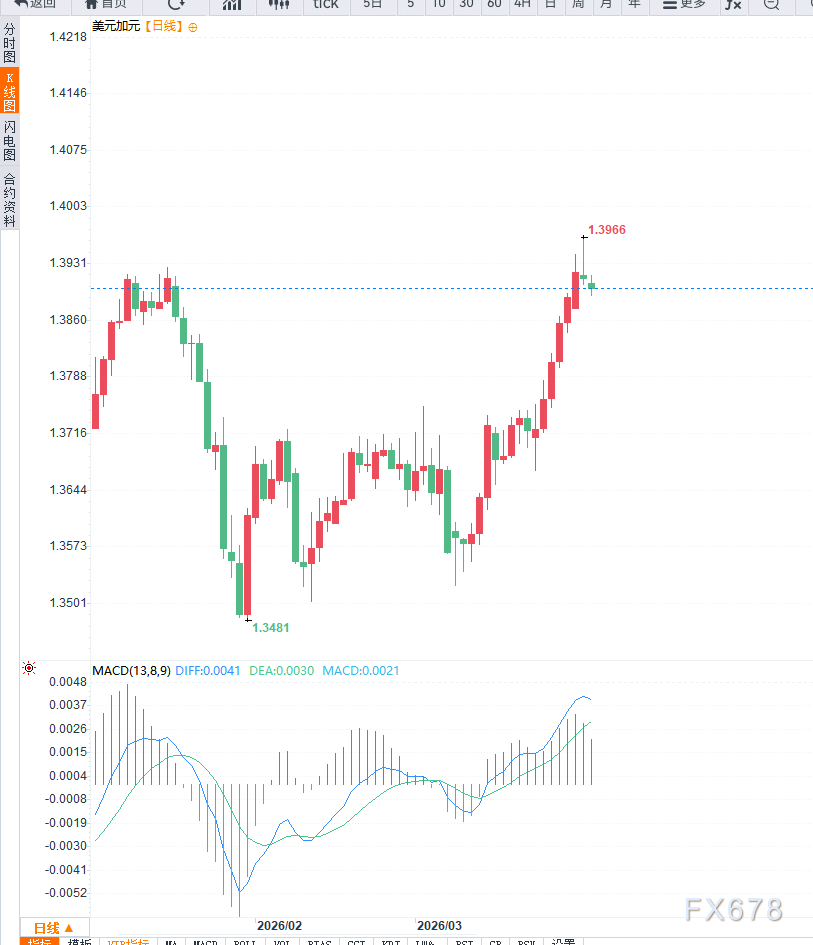Image resolution: width=813 pixels, height=945 pixels.
Task: Click the 返回 back arrow button
Action: tap(35, 4)
